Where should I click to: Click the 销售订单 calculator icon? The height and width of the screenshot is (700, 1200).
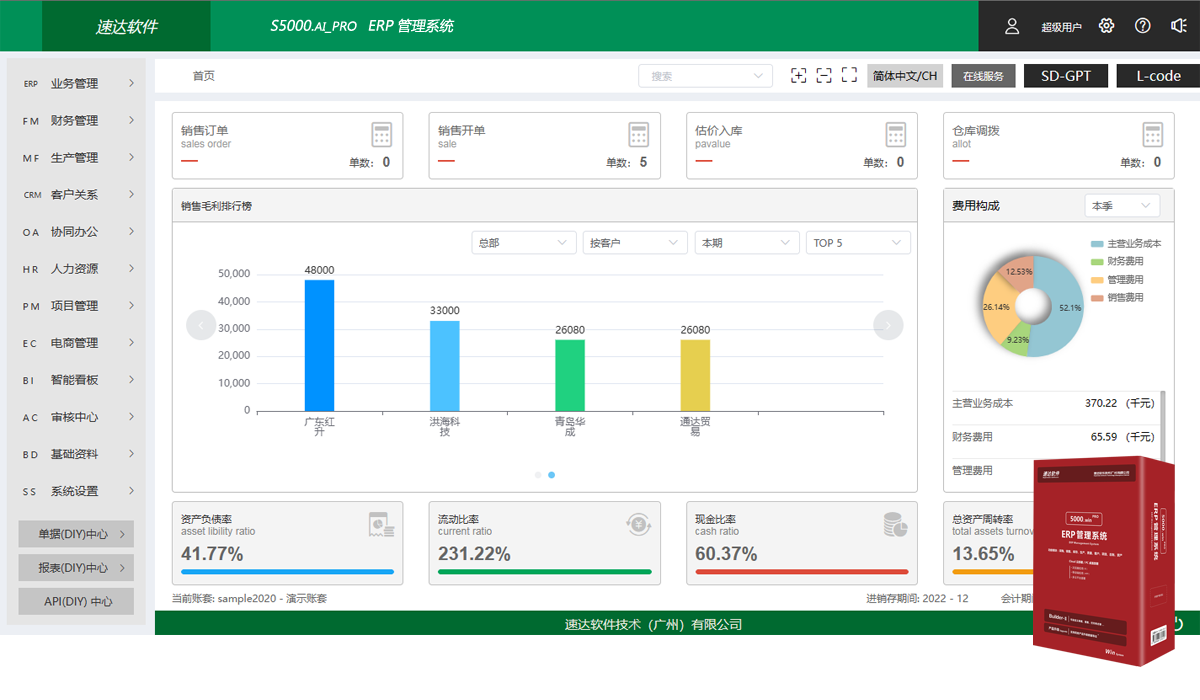point(382,135)
